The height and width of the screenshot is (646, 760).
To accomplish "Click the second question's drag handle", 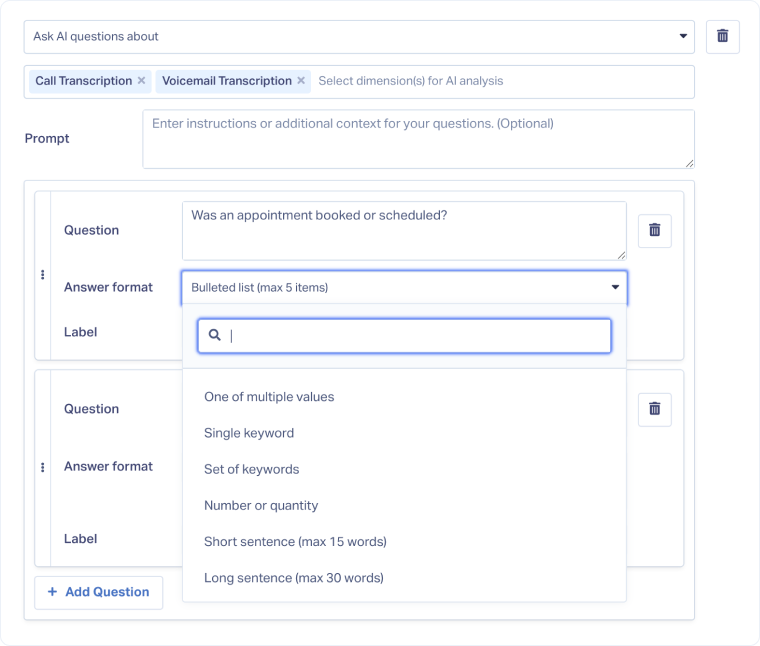I will (x=42, y=467).
